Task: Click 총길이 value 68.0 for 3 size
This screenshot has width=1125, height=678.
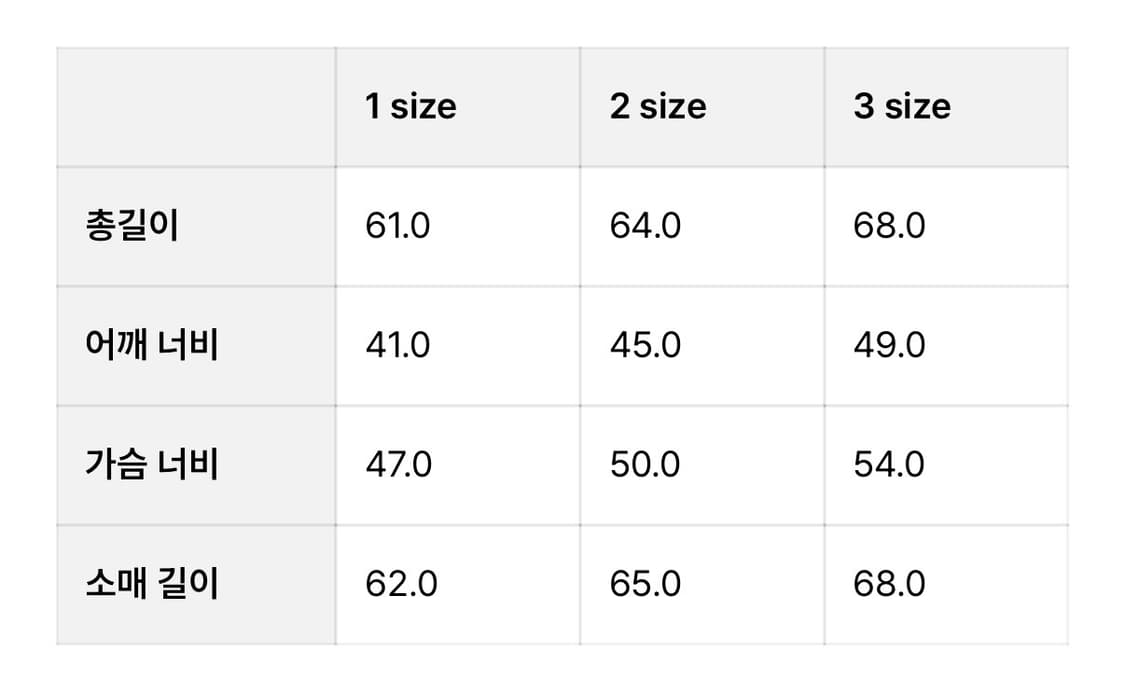Action: click(889, 226)
